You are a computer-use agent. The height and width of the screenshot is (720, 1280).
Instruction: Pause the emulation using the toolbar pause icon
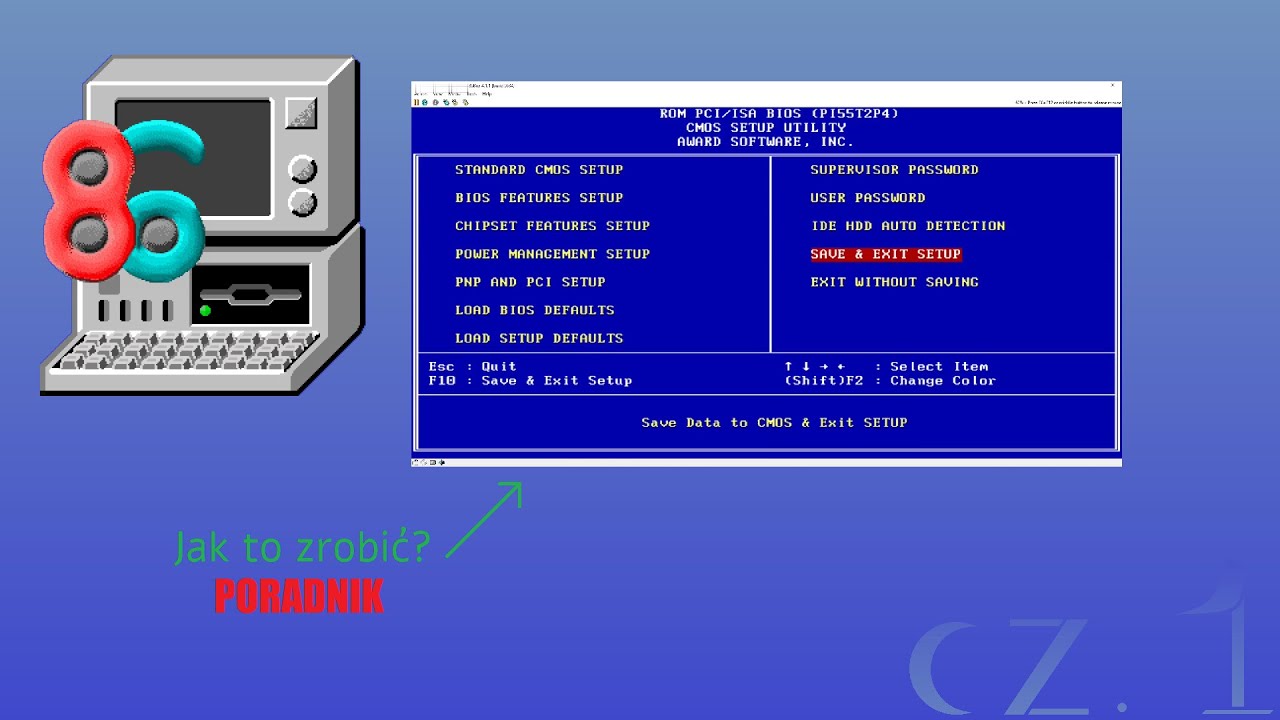click(416, 102)
